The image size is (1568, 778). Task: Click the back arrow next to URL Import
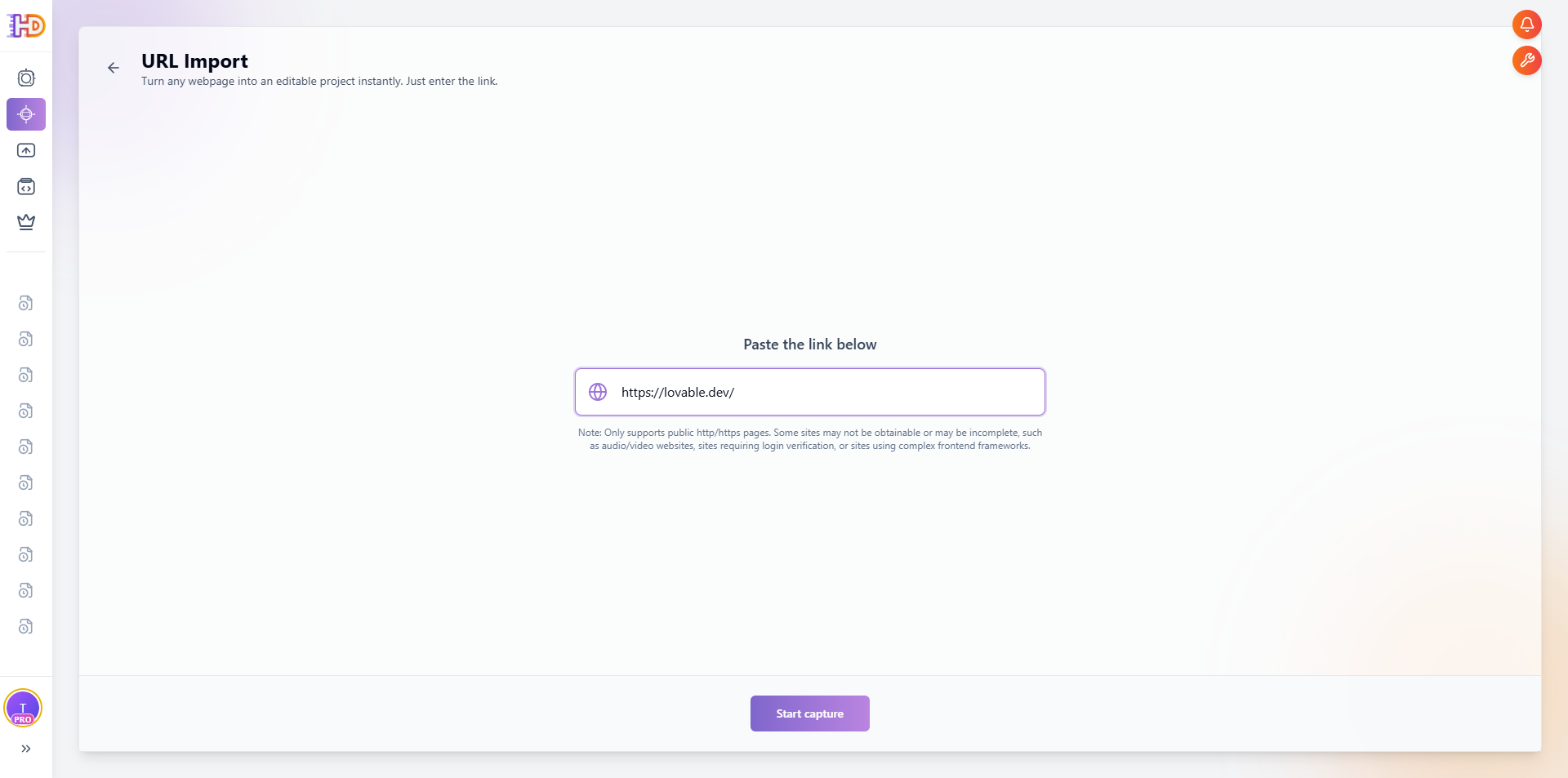tap(113, 68)
